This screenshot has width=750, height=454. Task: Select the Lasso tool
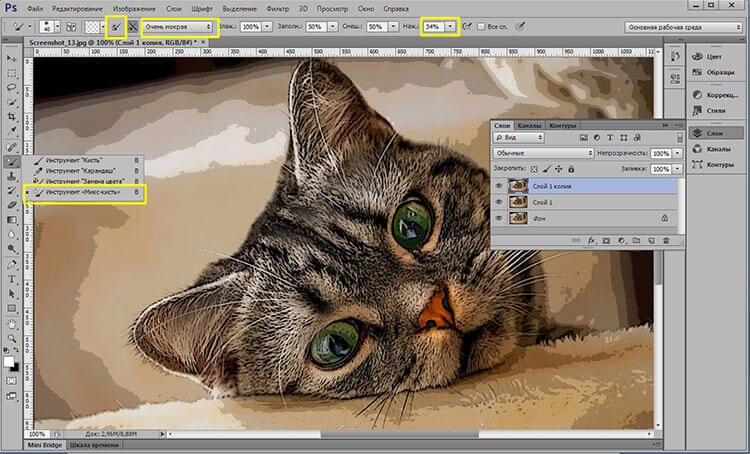click(13, 87)
